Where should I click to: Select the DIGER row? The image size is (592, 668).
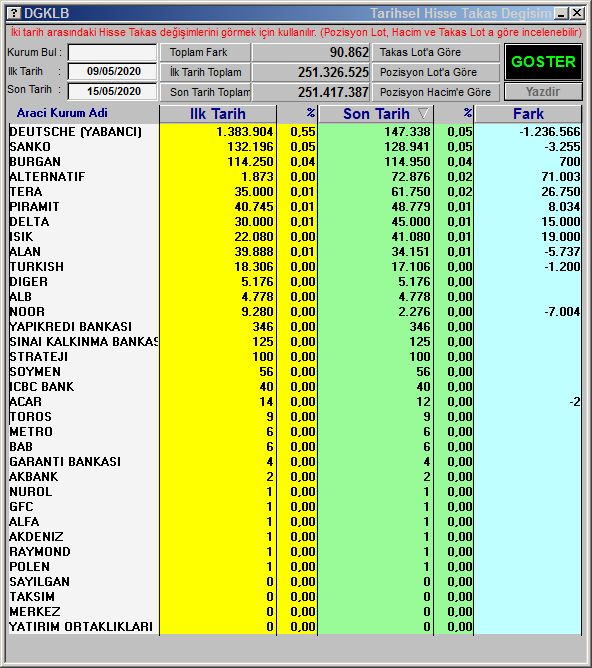[295, 282]
